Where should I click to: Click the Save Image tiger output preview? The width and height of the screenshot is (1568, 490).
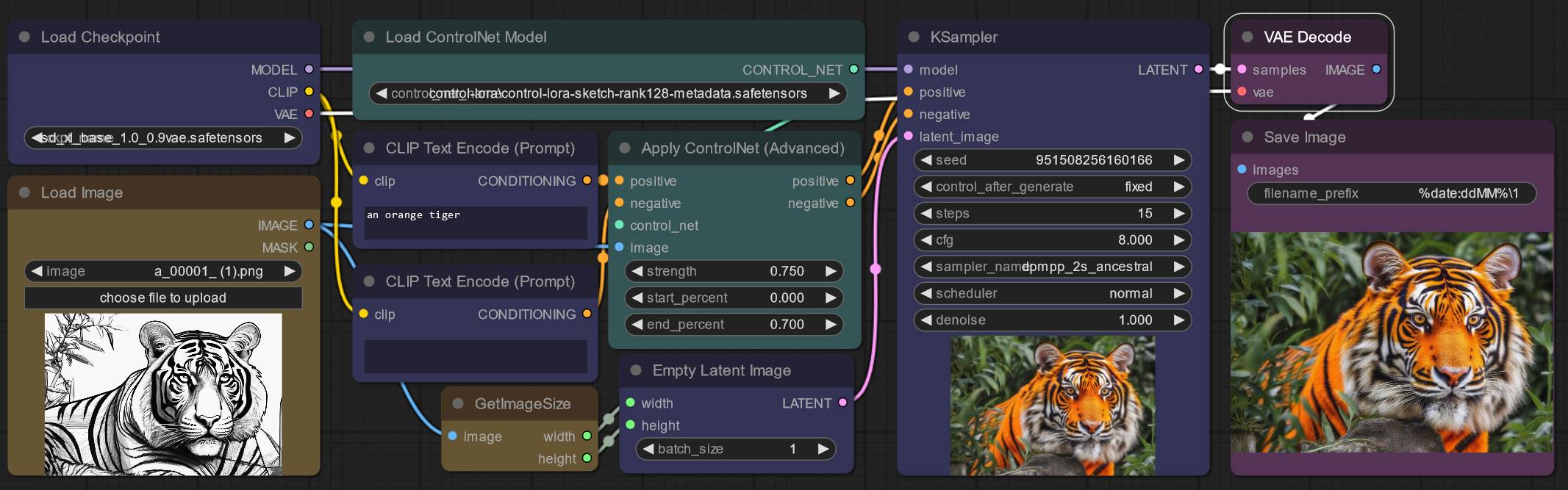[1392, 342]
